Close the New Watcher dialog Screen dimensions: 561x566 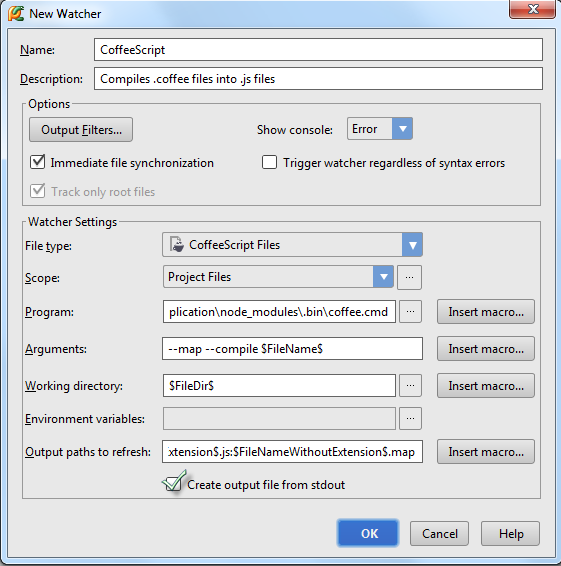[532, 9]
